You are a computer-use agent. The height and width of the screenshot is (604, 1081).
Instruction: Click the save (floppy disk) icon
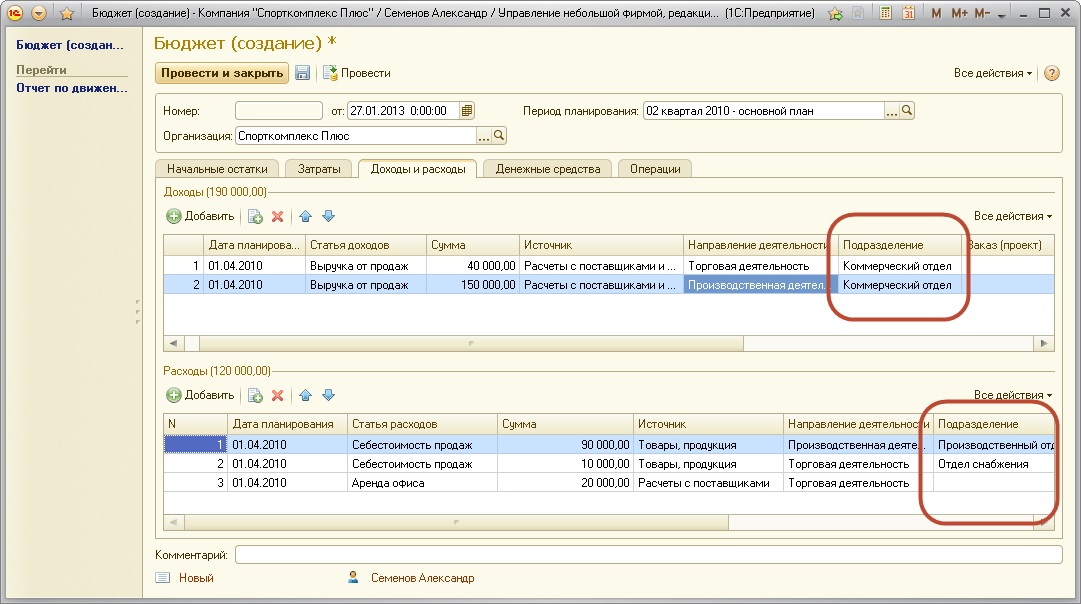point(302,73)
